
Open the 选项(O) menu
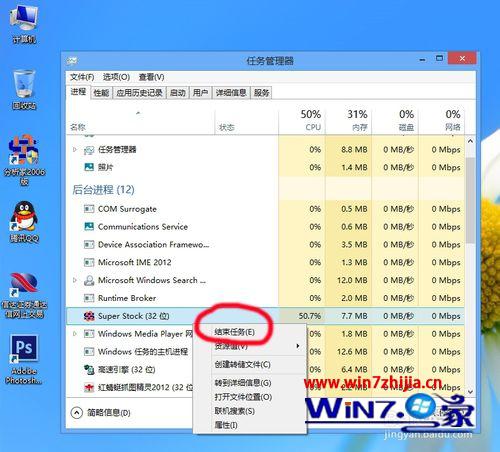tap(116, 77)
